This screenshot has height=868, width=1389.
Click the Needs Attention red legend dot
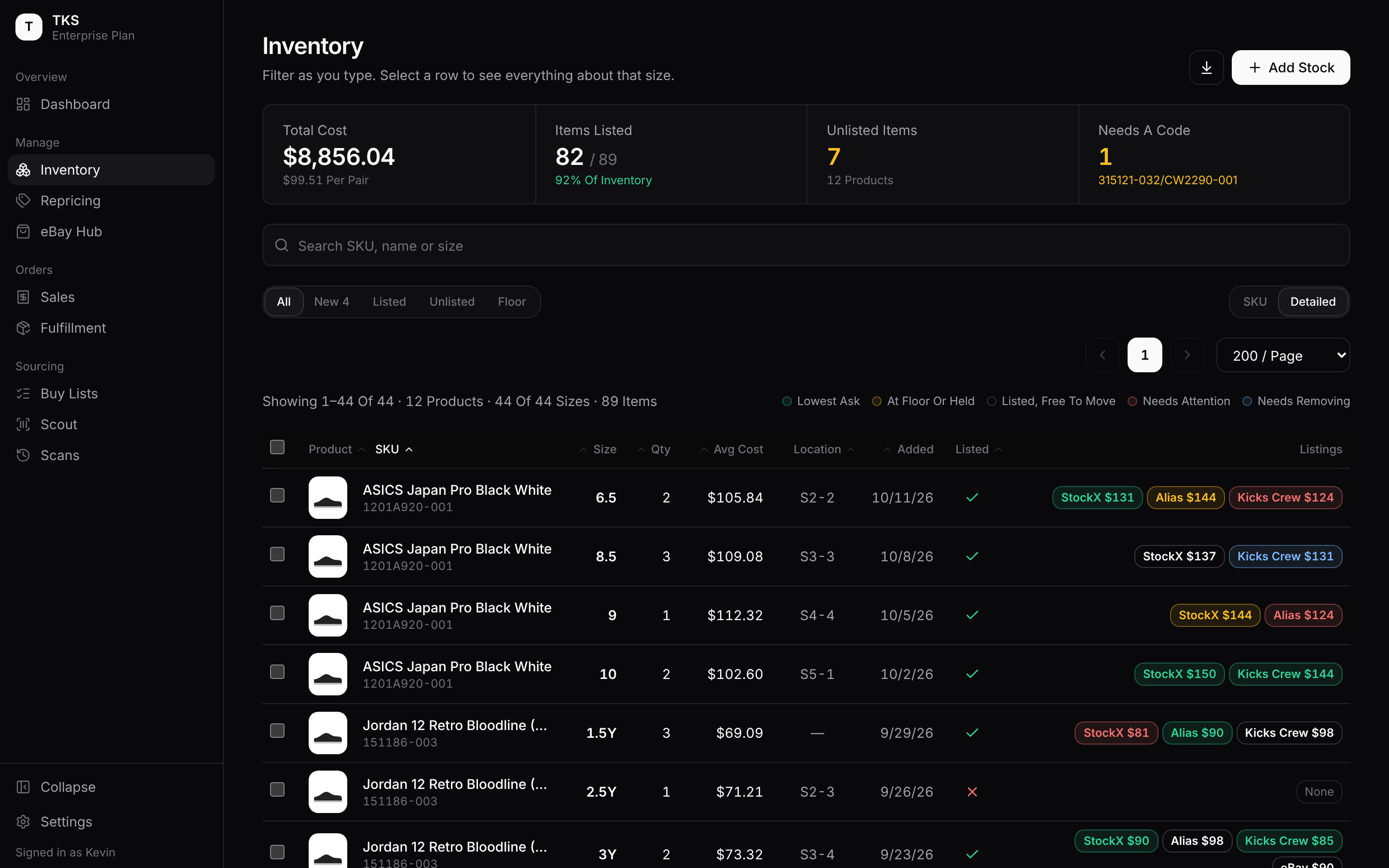click(x=1132, y=401)
